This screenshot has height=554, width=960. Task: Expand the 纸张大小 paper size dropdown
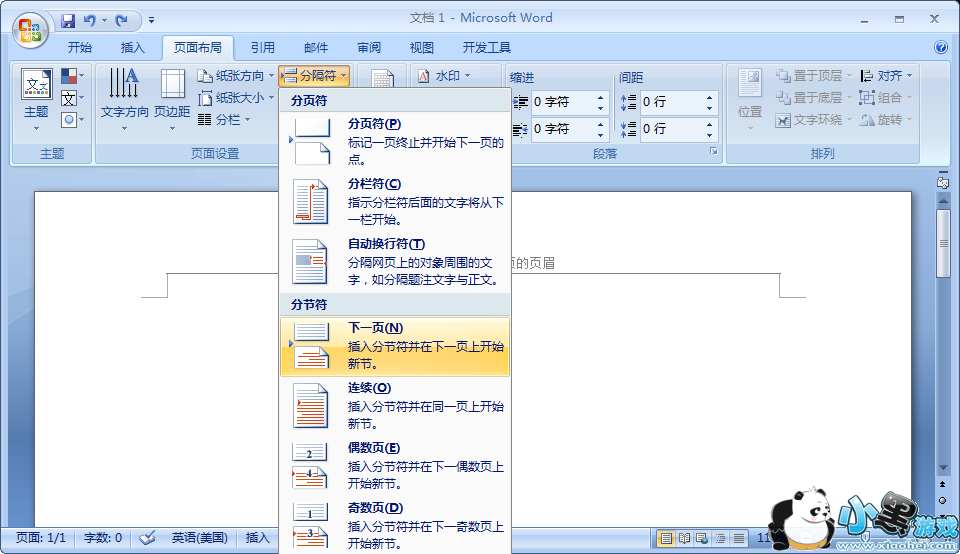(x=234, y=98)
